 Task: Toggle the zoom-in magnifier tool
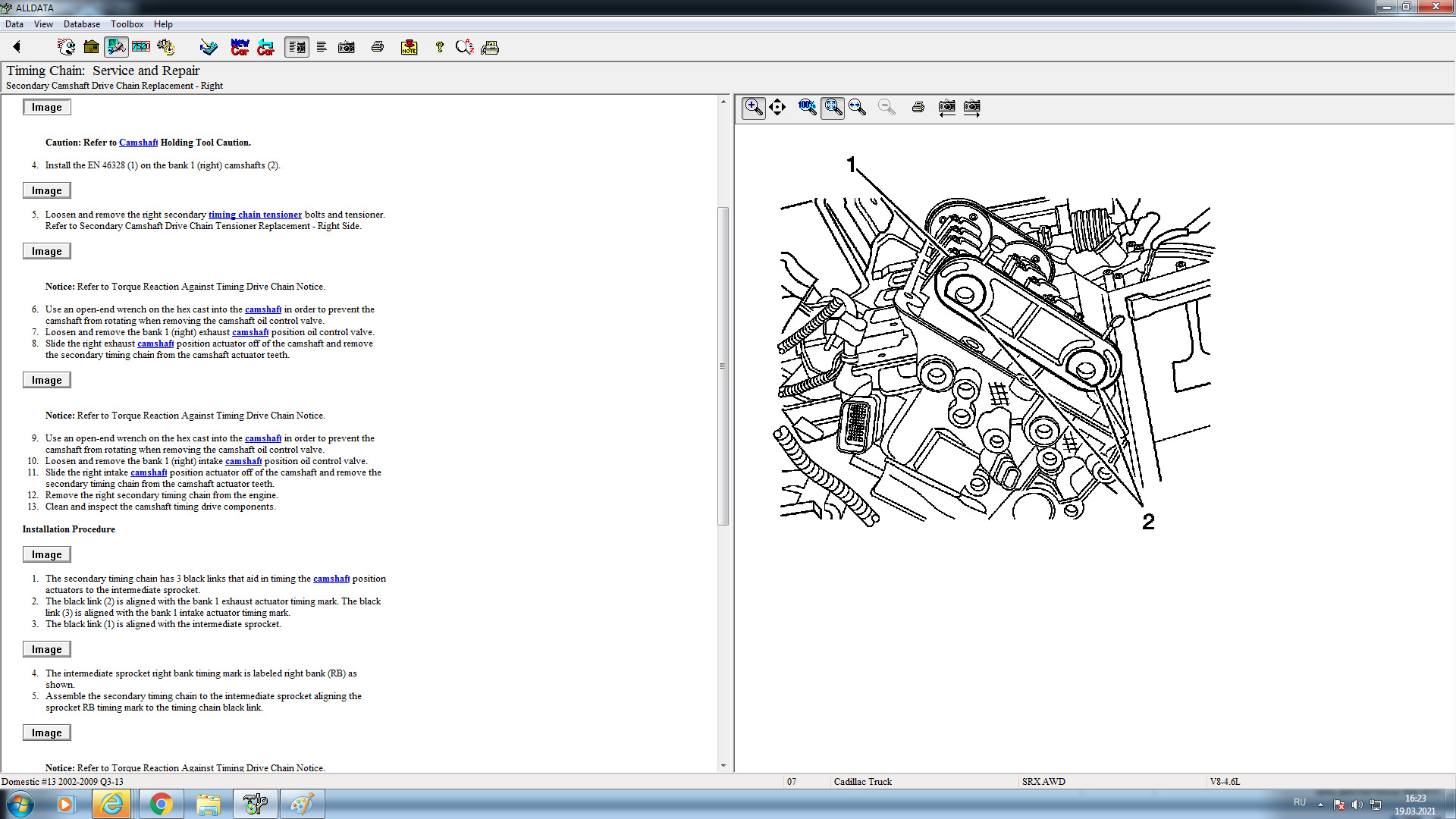[753, 107]
